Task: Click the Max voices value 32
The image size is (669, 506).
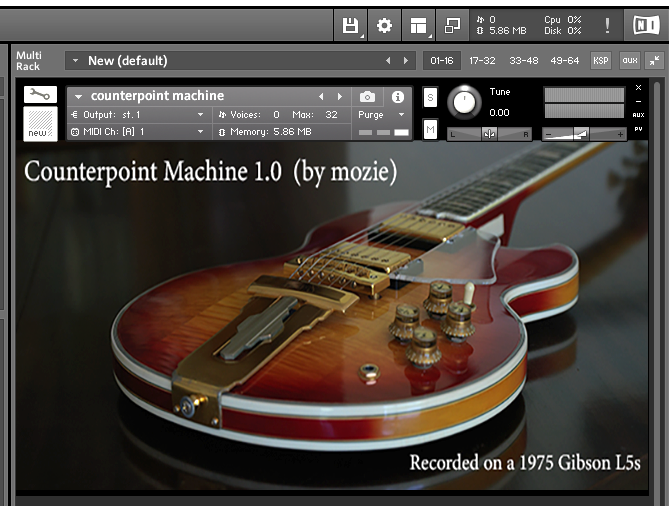Action: coord(331,115)
